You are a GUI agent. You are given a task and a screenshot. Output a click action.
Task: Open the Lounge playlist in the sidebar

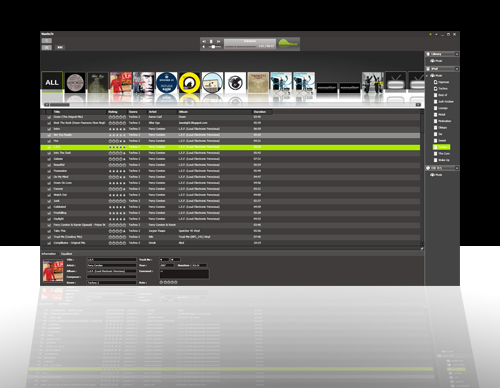click(441, 108)
